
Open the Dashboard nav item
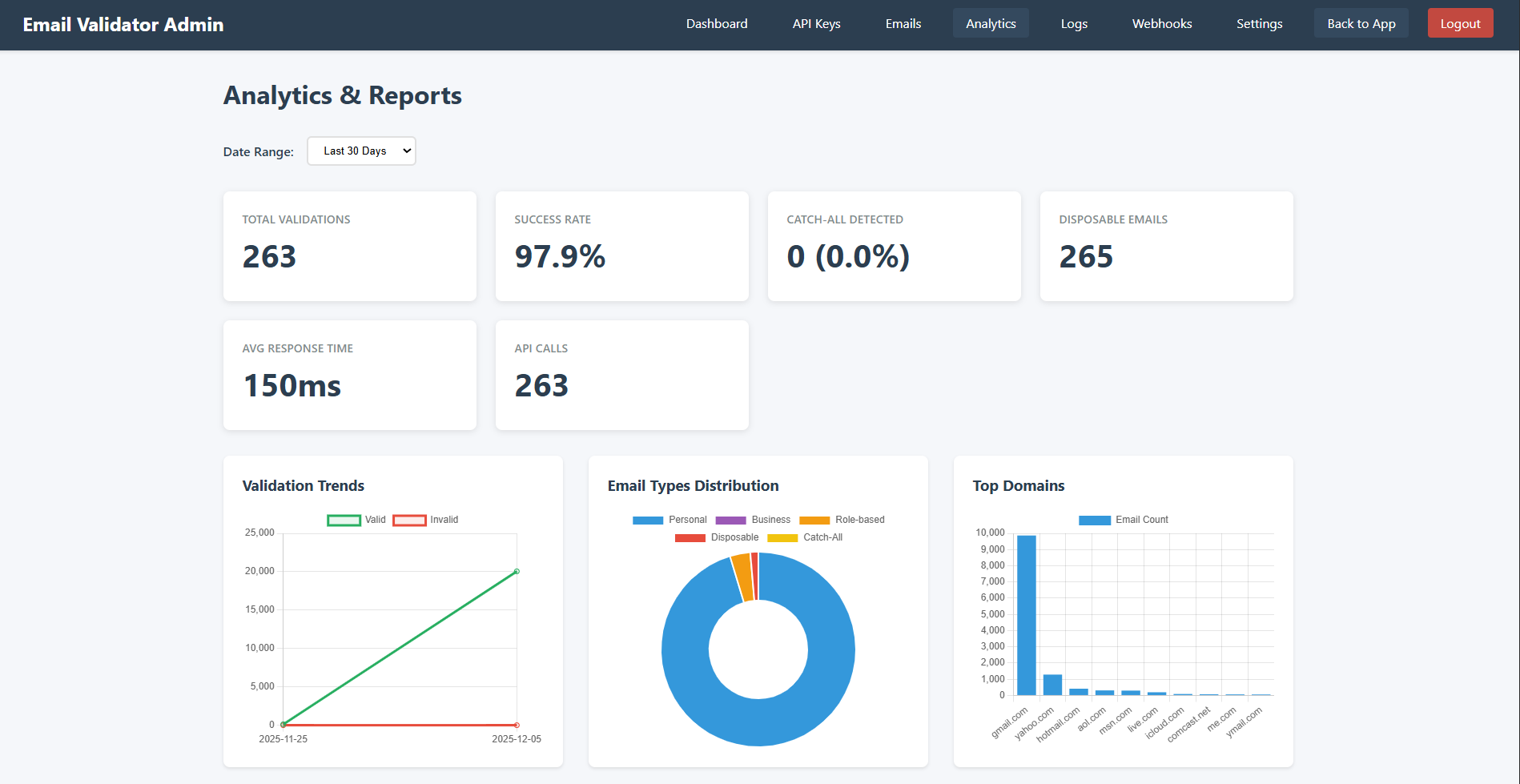(x=716, y=24)
